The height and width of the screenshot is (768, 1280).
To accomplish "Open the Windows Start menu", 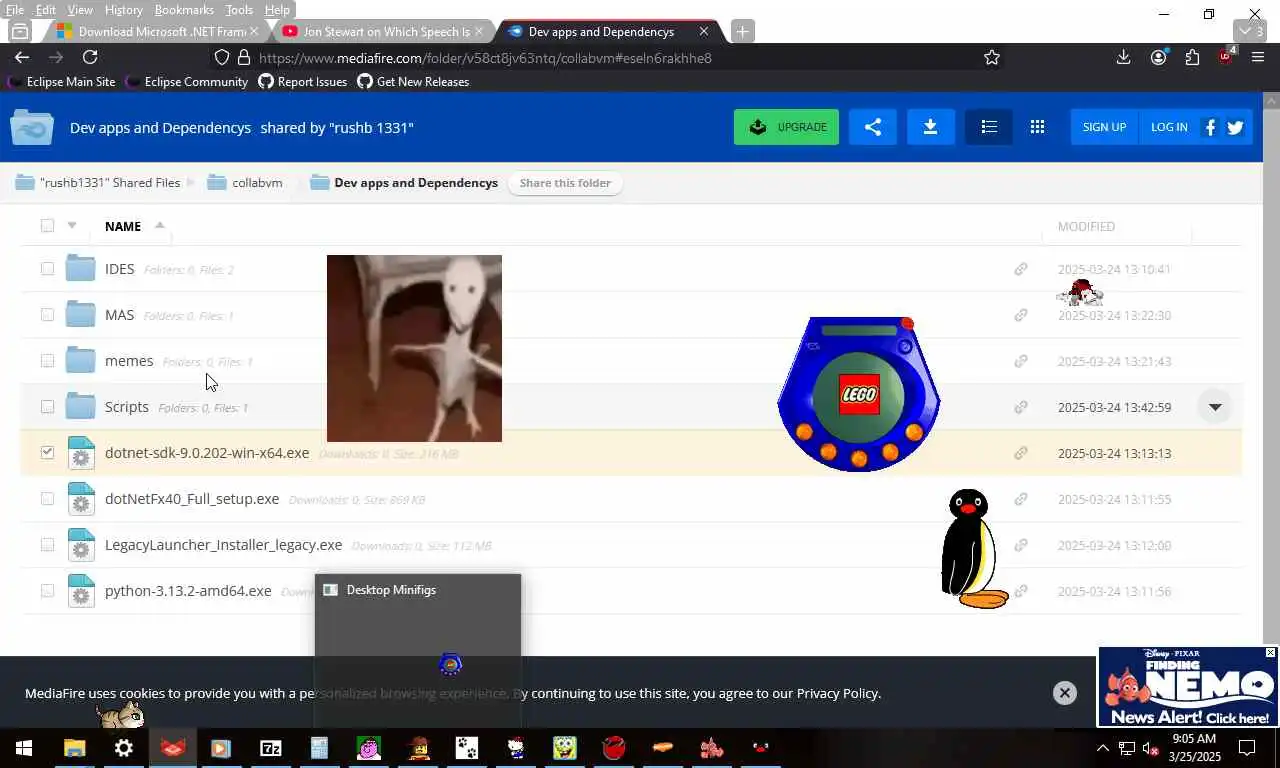I will tap(24, 747).
